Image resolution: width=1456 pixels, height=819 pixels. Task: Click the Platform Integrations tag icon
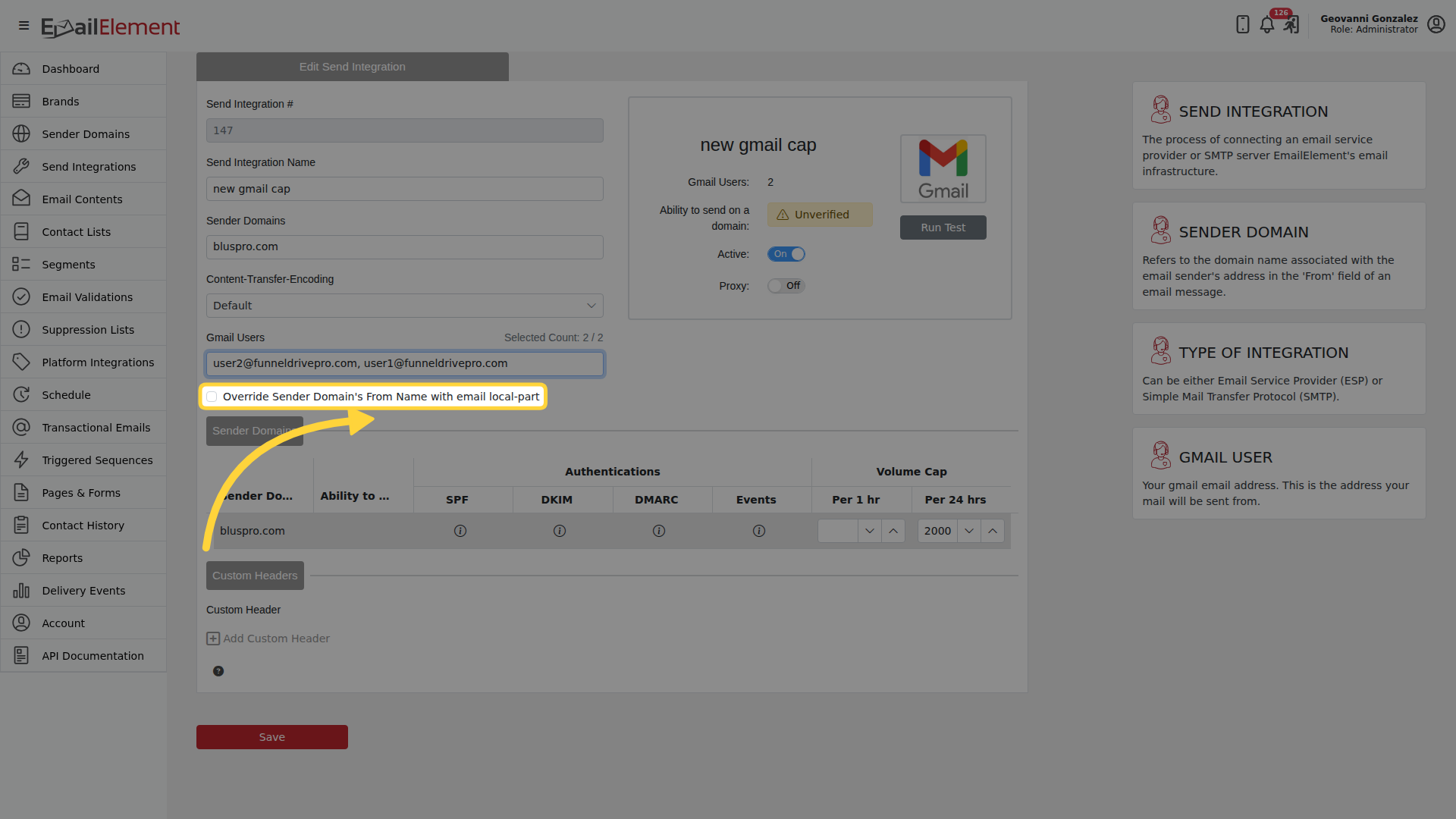21,362
